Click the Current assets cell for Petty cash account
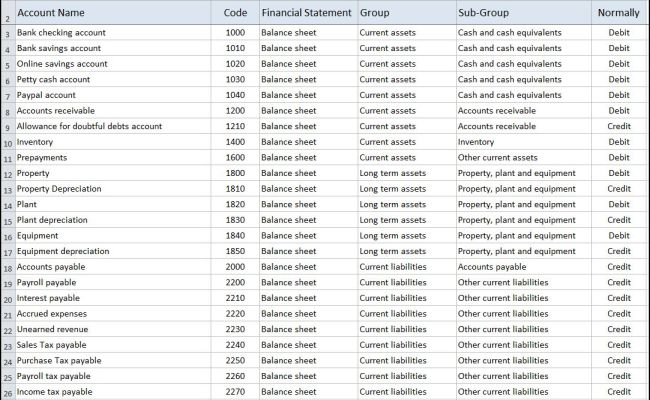Image resolution: width=650 pixels, height=400 pixels. (x=407, y=80)
